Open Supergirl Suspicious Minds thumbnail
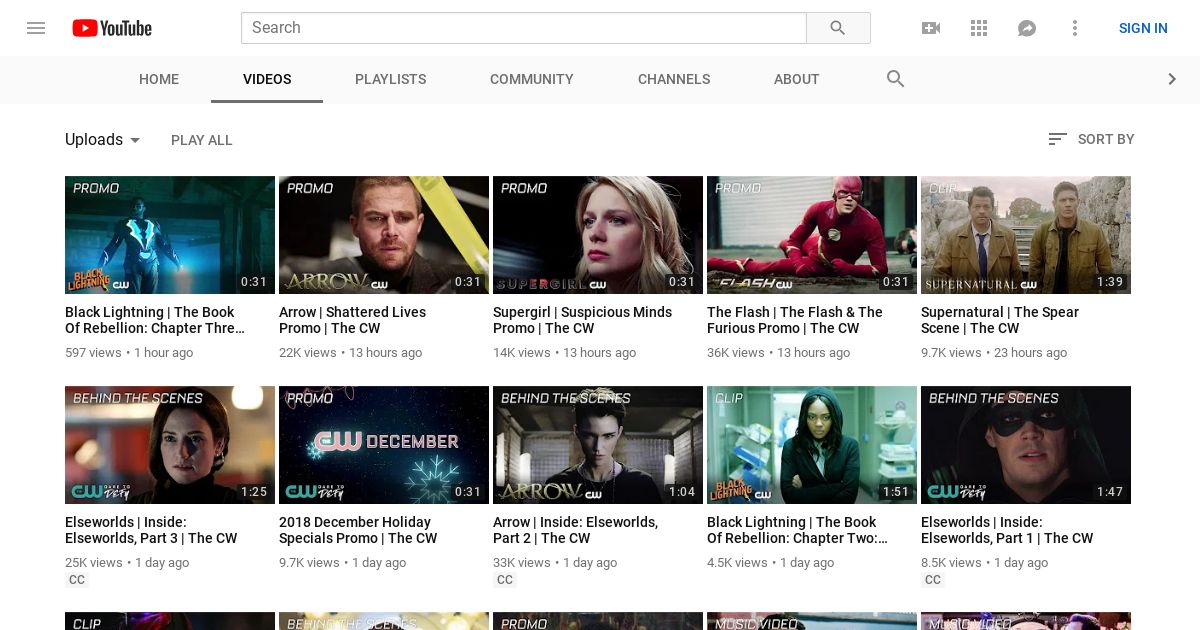 598,235
